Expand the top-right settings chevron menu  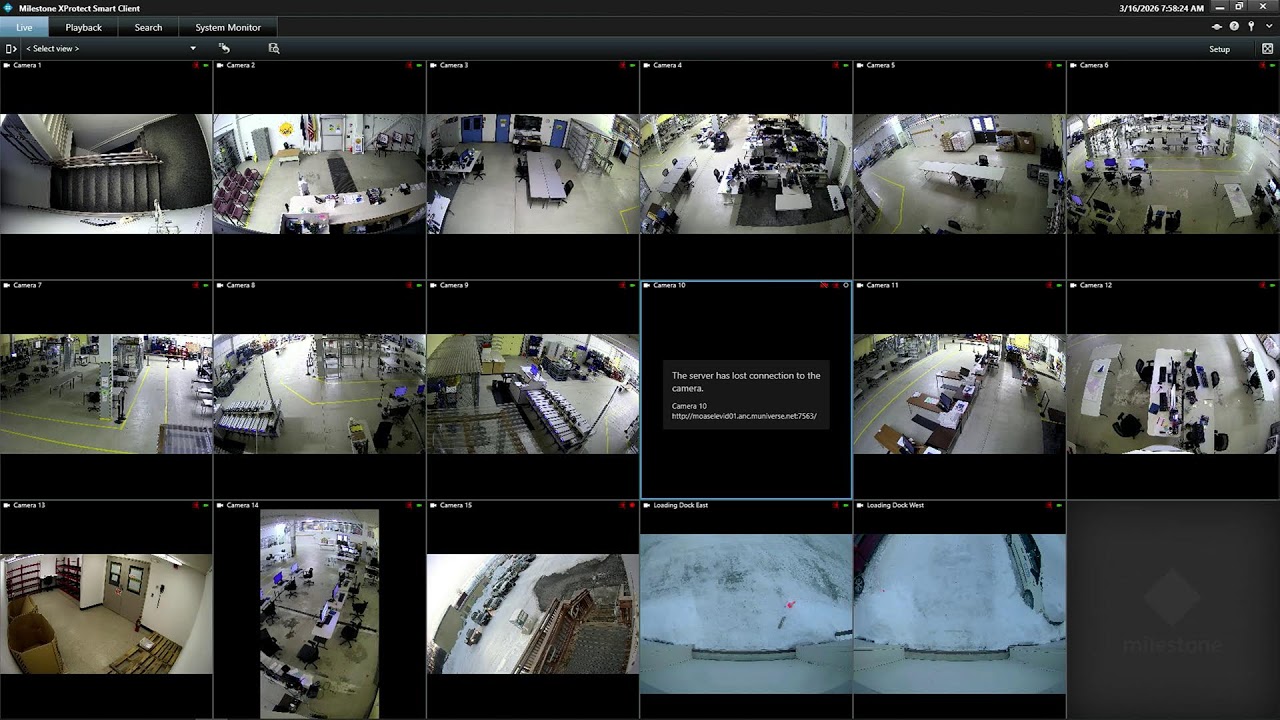click(x=1269, y=27)
